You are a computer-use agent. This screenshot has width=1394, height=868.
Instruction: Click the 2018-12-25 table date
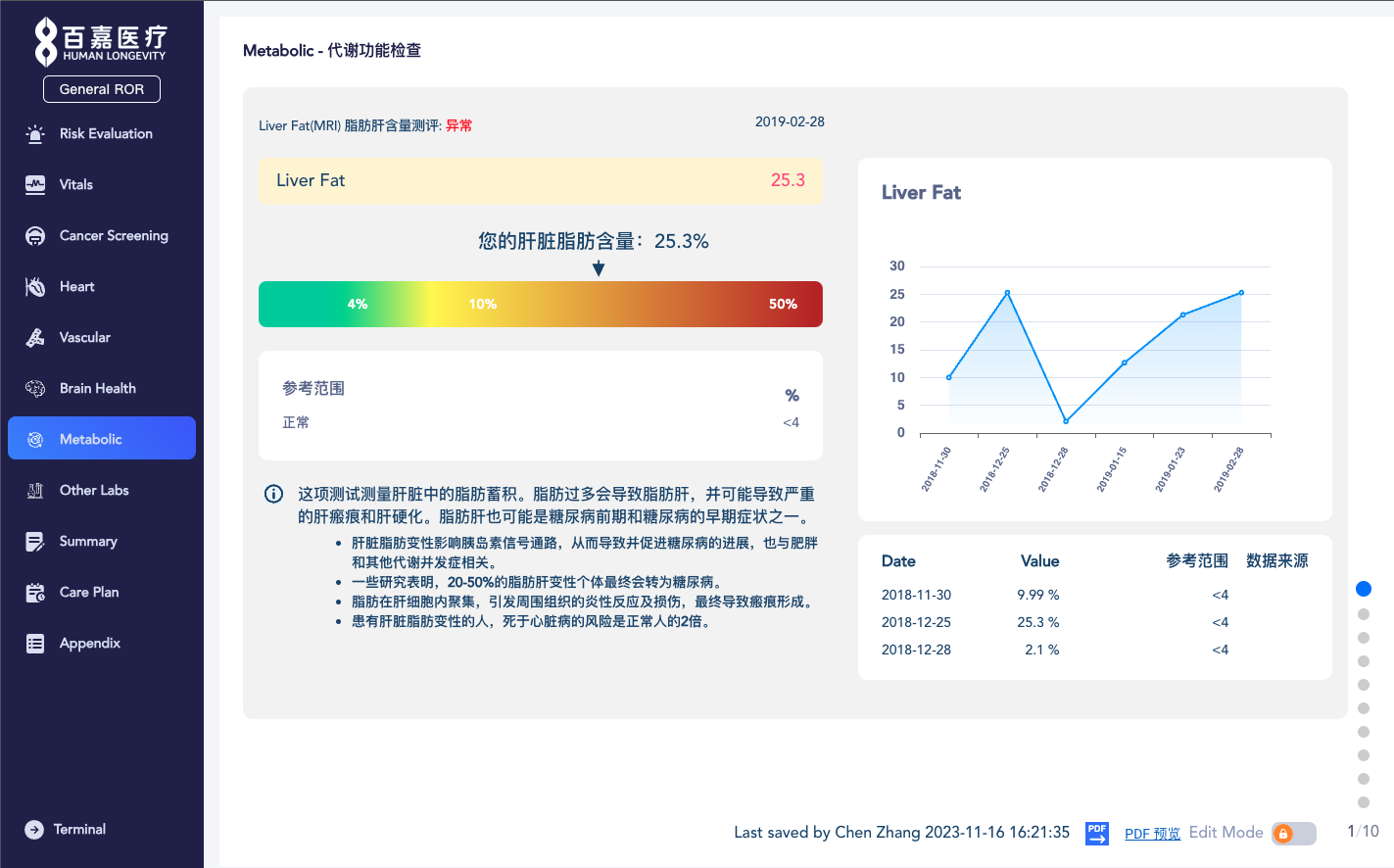[916, 622]
